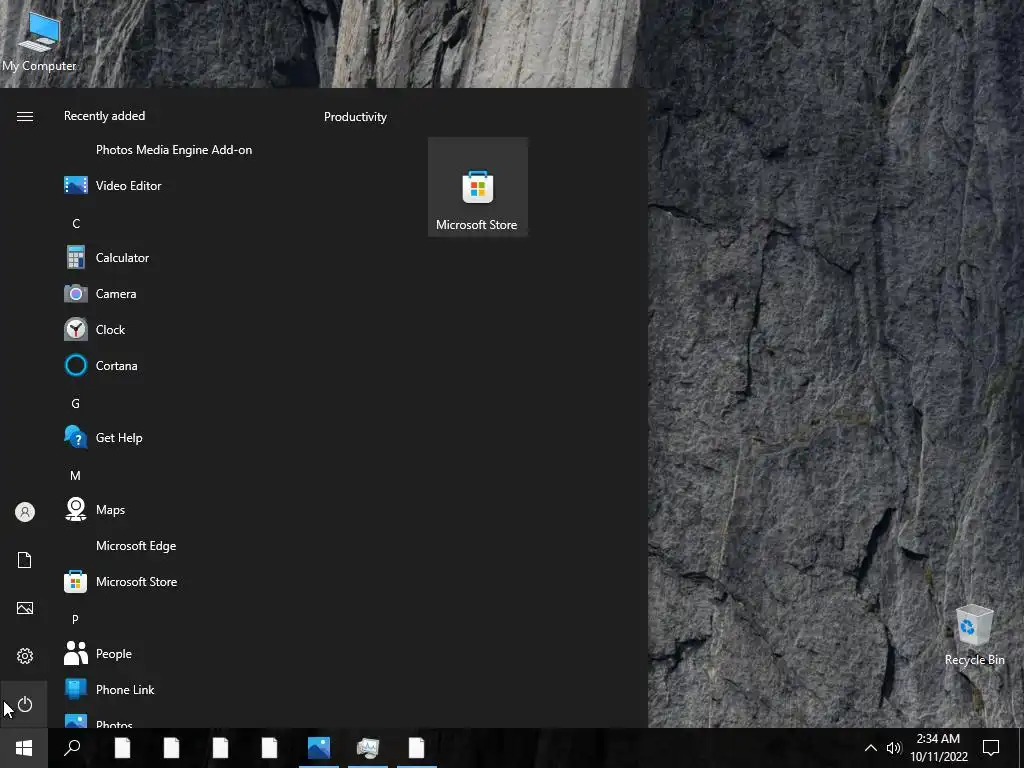Click the Power button

pos(25,704)
